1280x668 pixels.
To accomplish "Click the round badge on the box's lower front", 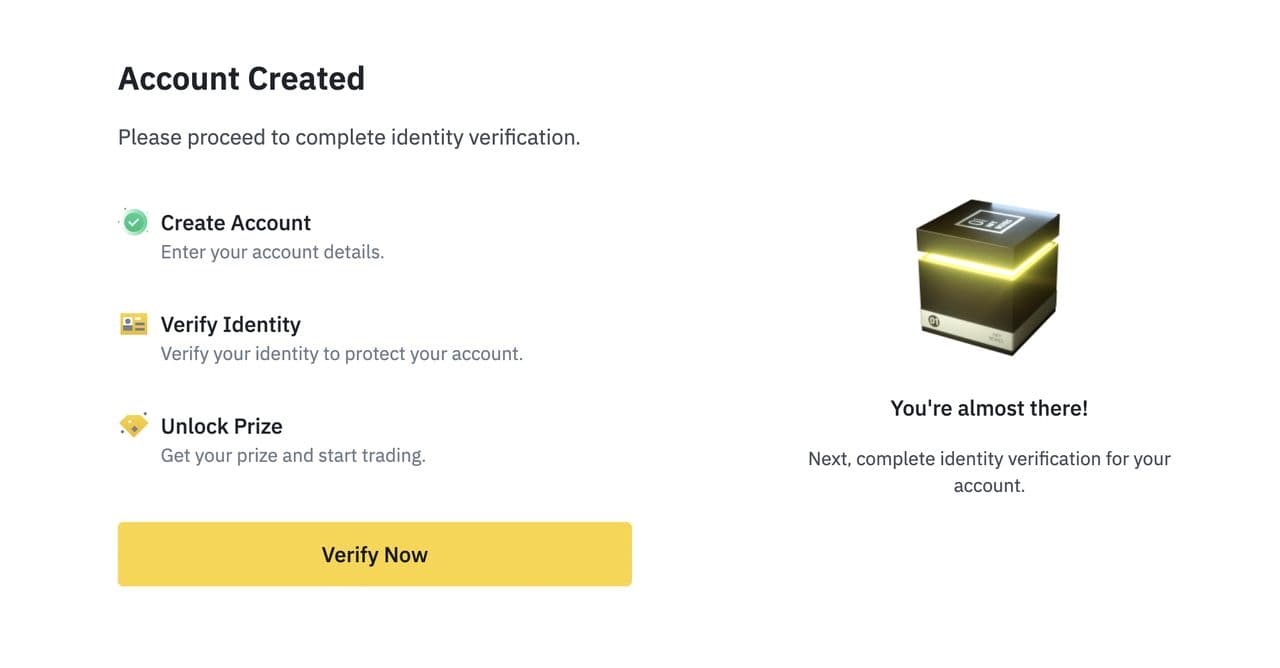I will 935,322.
